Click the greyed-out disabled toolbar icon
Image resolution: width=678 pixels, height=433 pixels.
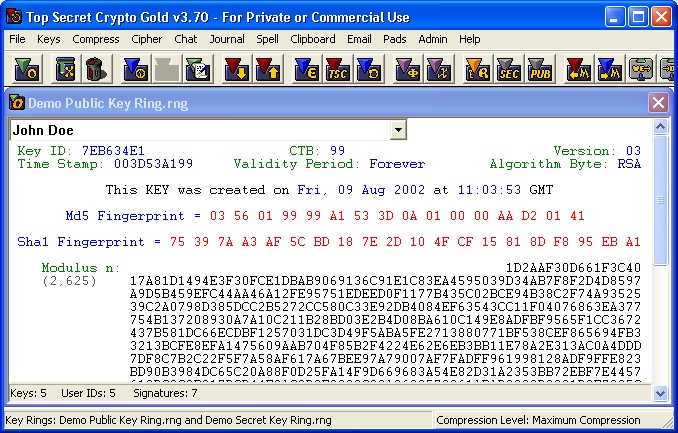pyautogui.click(x=166, y=69)
